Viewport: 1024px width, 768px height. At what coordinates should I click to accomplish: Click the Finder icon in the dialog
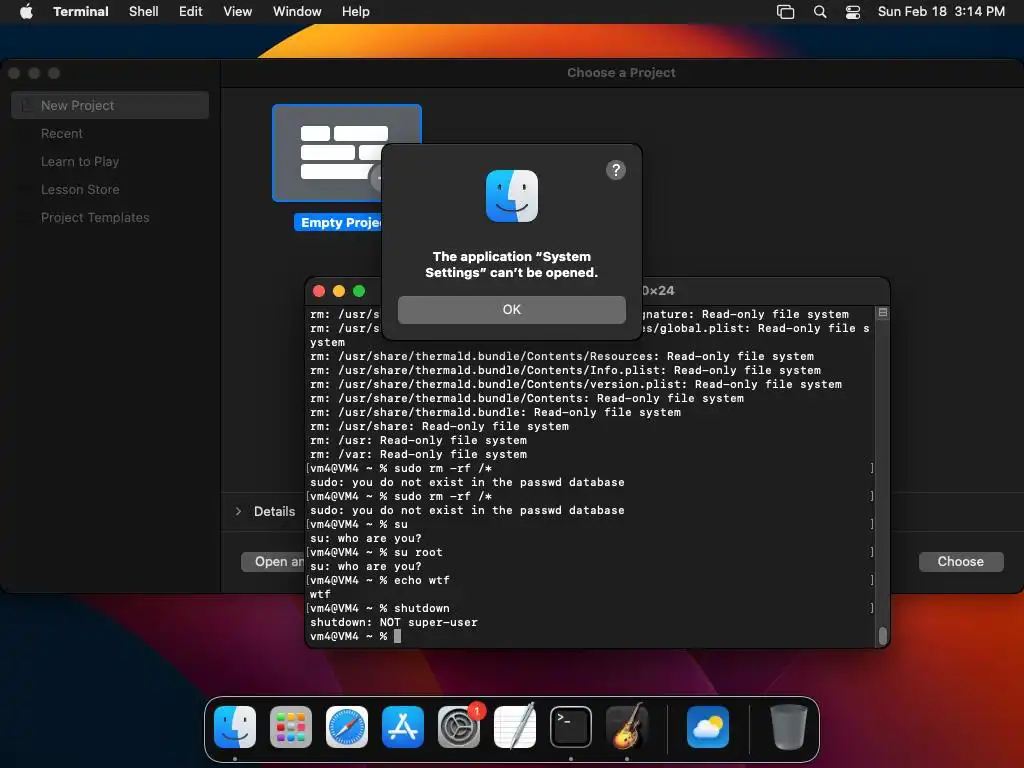pyautogui.click(x=511, y=196)
